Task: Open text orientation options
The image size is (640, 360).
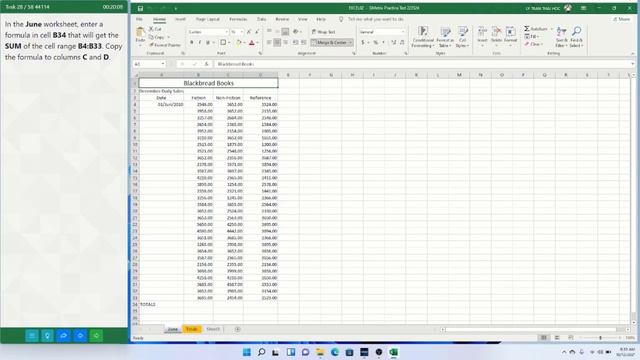Action: 297,31
